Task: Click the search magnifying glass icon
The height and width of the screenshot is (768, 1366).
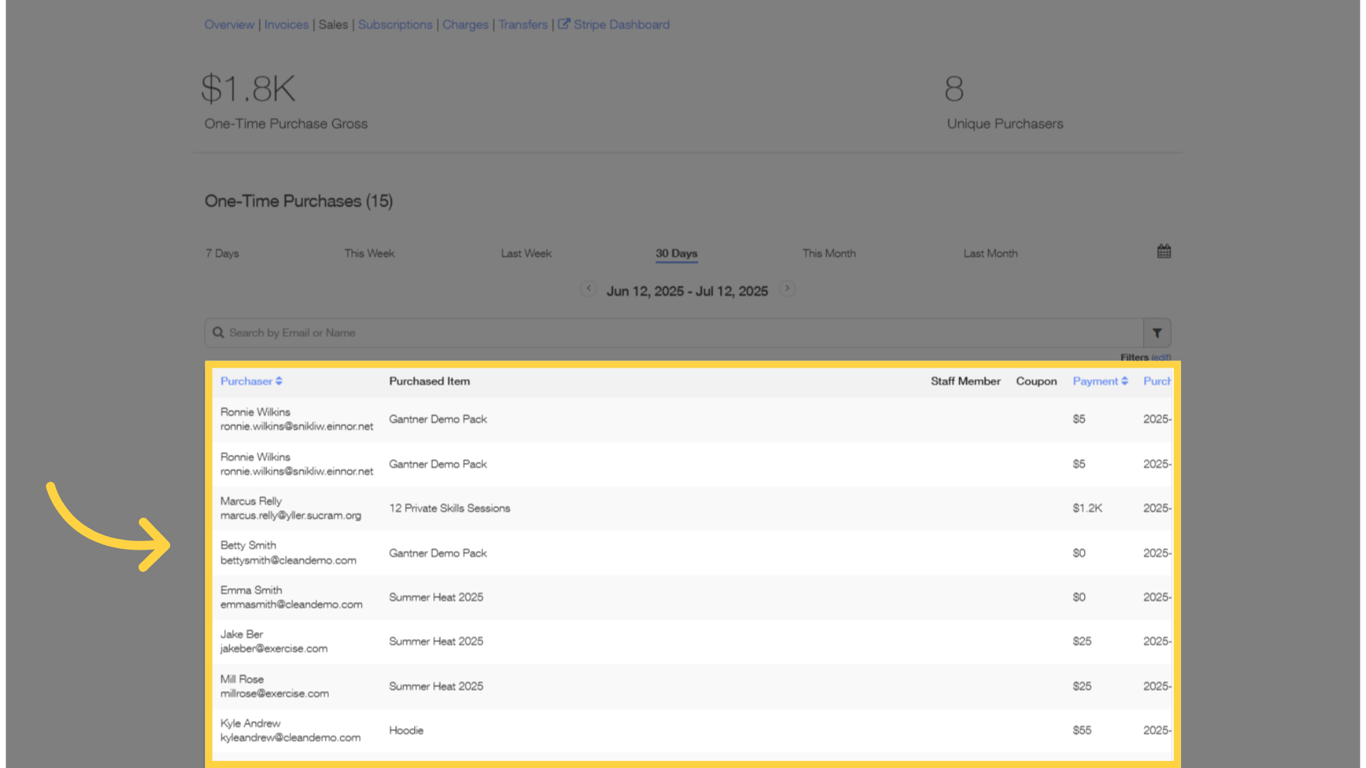Action: 219,332
